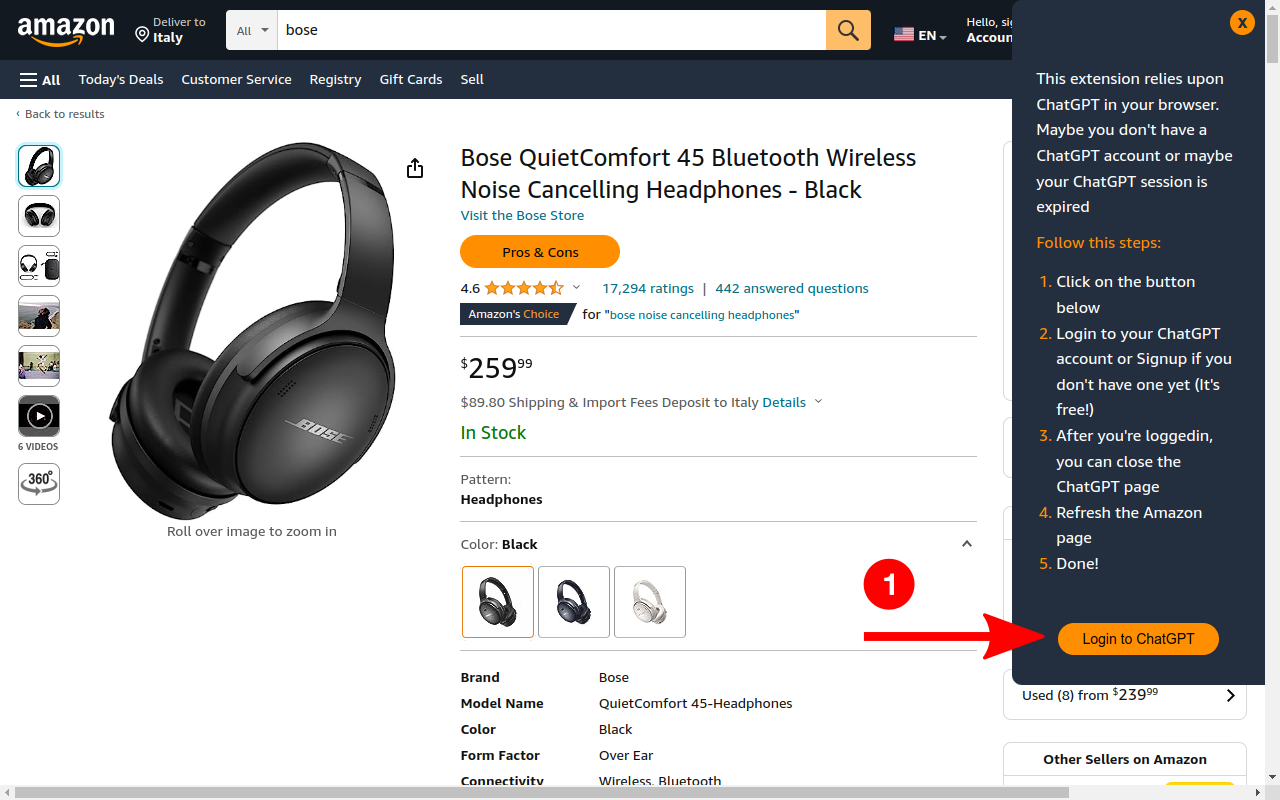
Task: Play the product videos thumbnail
Action: 39,415
